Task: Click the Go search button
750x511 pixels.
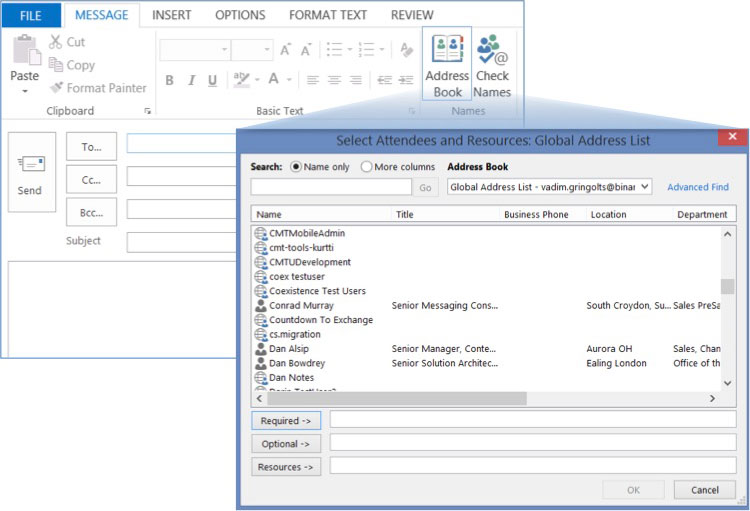Action: tap(425, 188)
